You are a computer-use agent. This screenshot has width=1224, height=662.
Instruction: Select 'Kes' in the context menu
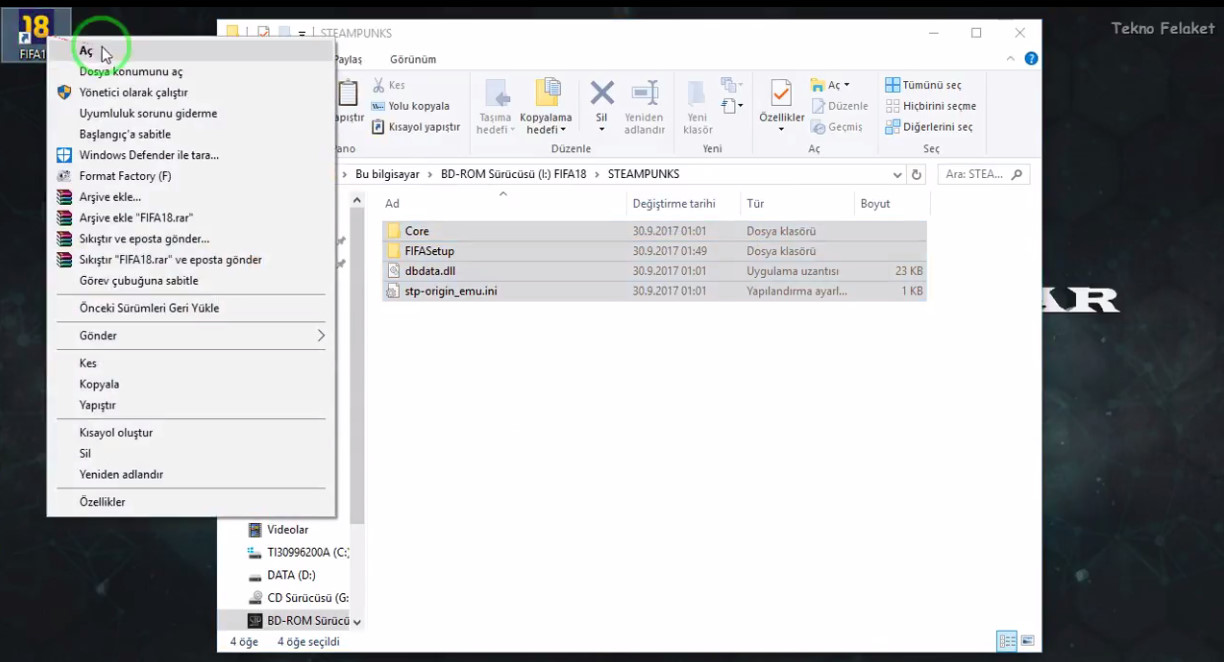(191, 364)
